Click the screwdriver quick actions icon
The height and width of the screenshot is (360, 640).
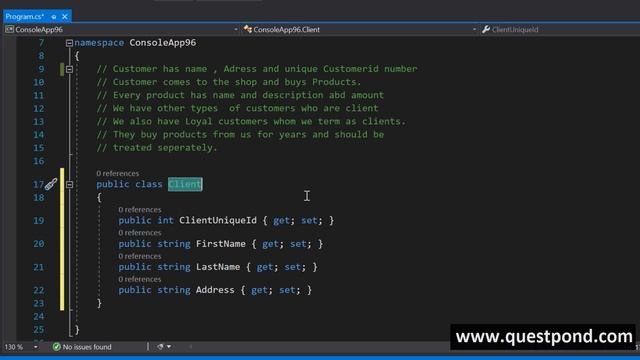(51, 184)
